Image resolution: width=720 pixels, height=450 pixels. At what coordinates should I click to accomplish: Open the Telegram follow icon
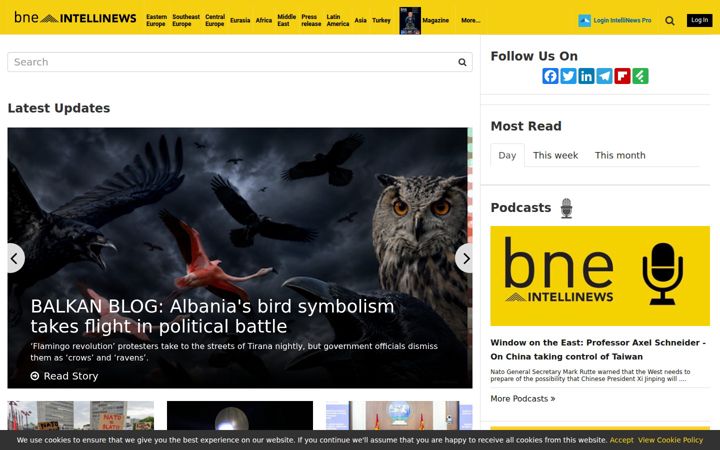[x=604, y=76]
